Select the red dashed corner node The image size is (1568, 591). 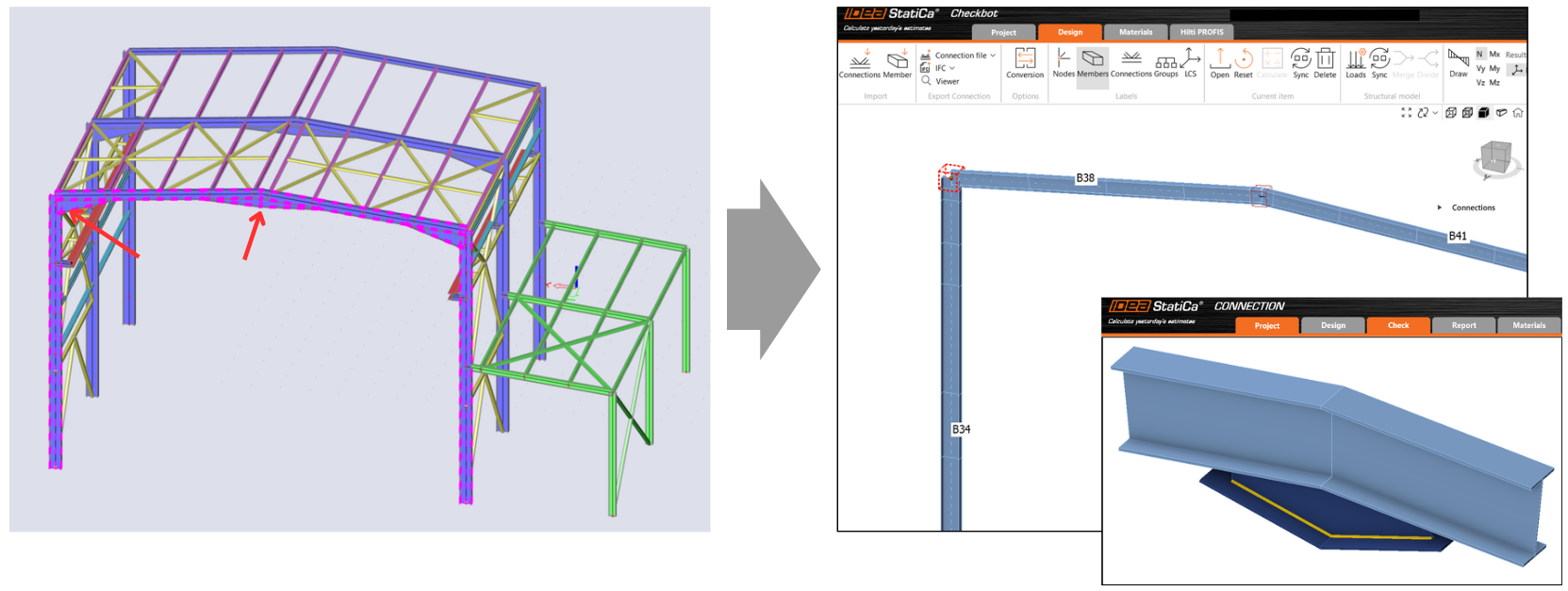(x=950, y=177)
